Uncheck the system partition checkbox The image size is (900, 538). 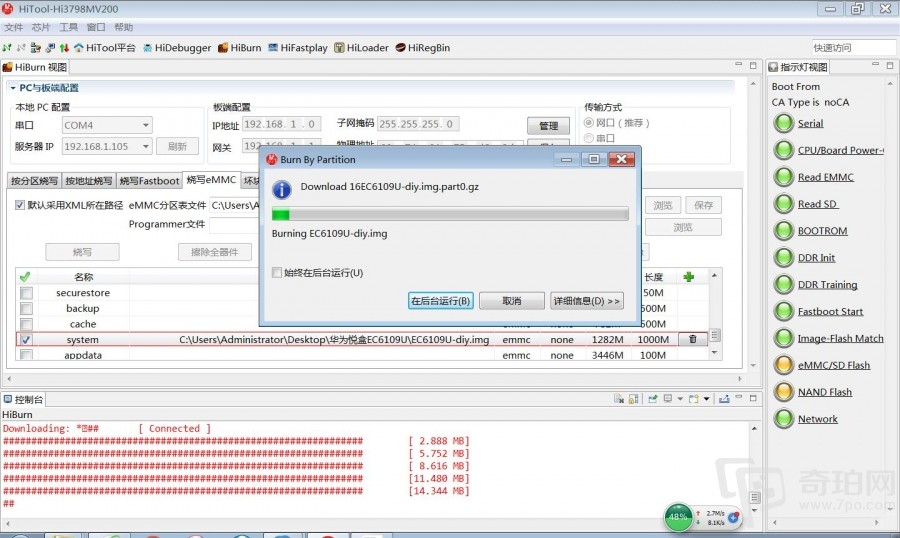pos(26,339)
